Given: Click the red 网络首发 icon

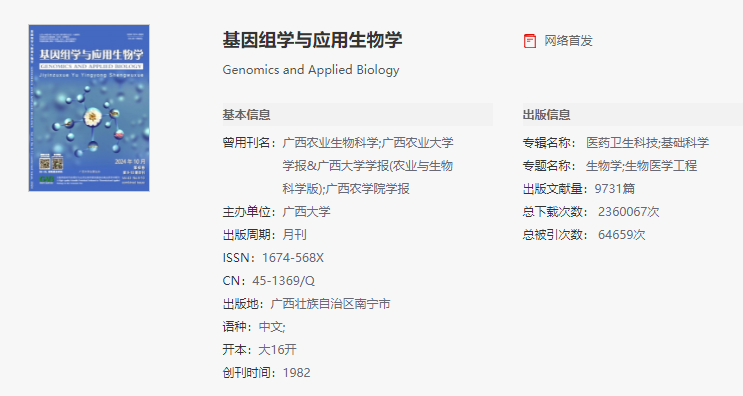Looking at the screenshot, I should coord(530,41).
